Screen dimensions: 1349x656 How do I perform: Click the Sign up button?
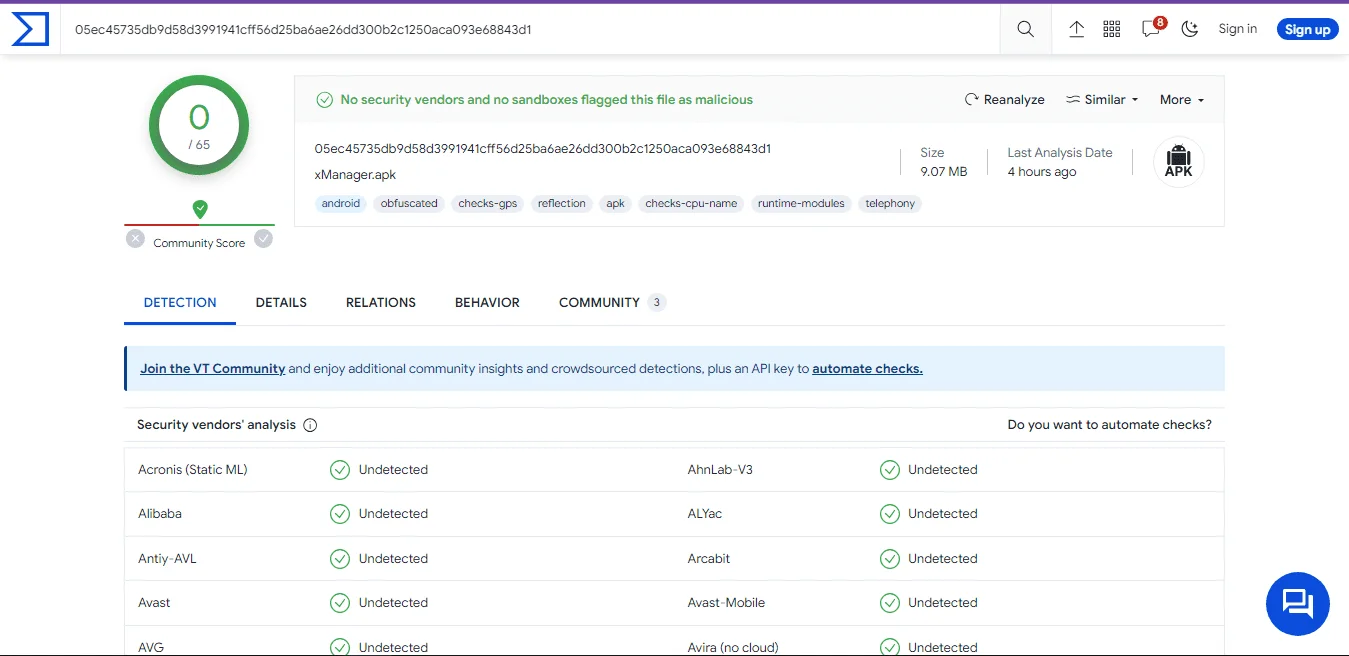click(x=1307, y=29)
